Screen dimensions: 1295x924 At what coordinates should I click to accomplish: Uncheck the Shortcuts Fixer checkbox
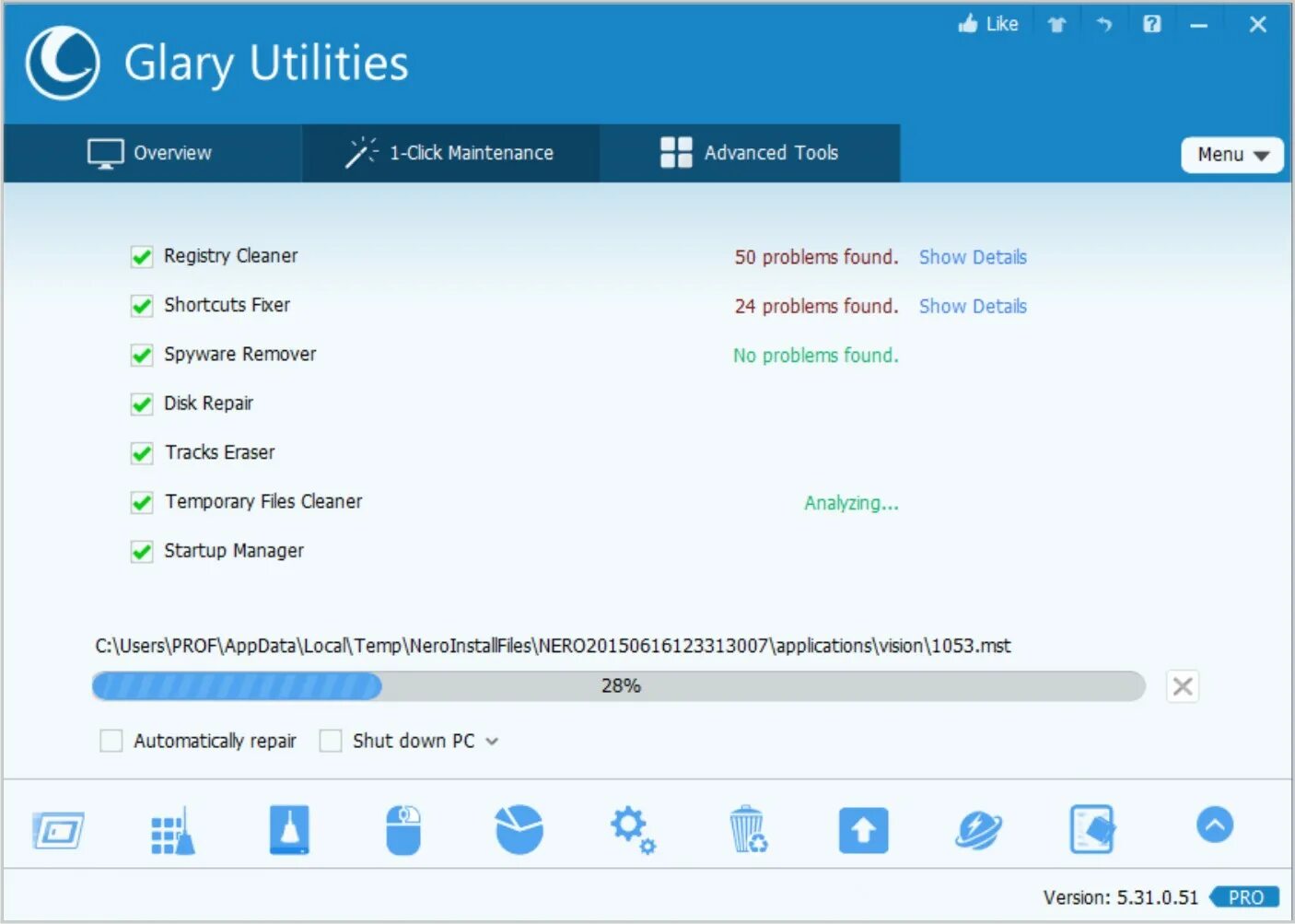[x=141, y=305]
